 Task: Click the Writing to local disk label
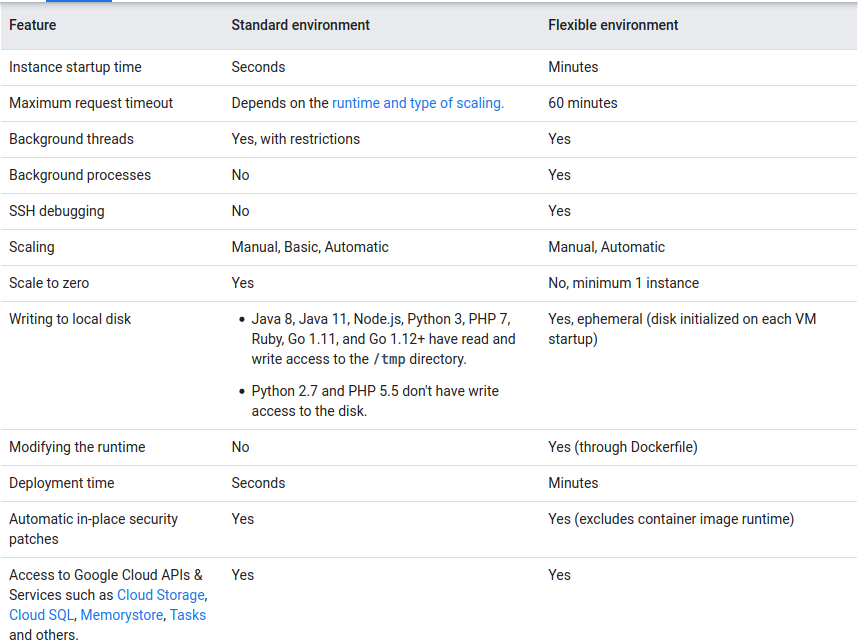pos(65,319)
